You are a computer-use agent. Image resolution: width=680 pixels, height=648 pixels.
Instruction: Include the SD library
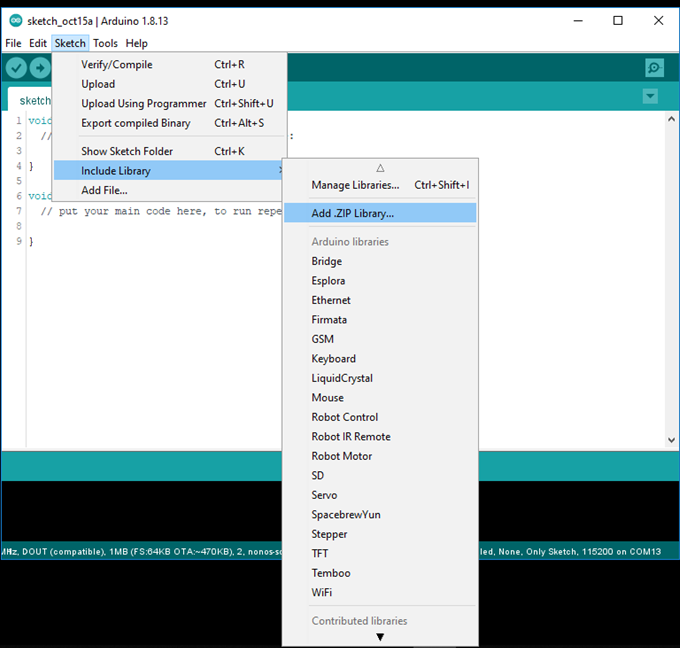[380, 475]
